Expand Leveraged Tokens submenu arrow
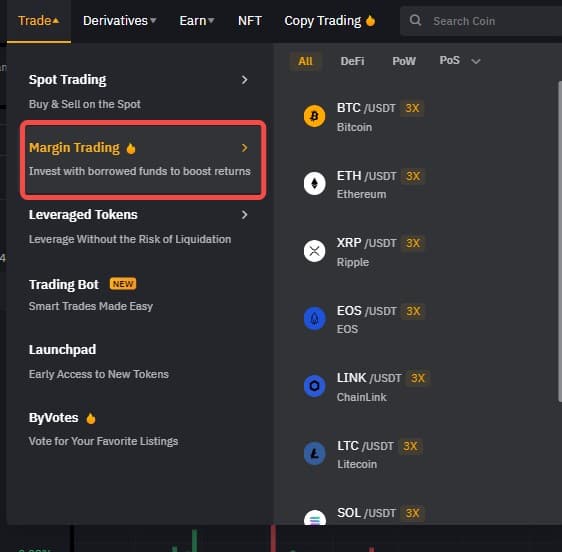 (x=244, y=215)
